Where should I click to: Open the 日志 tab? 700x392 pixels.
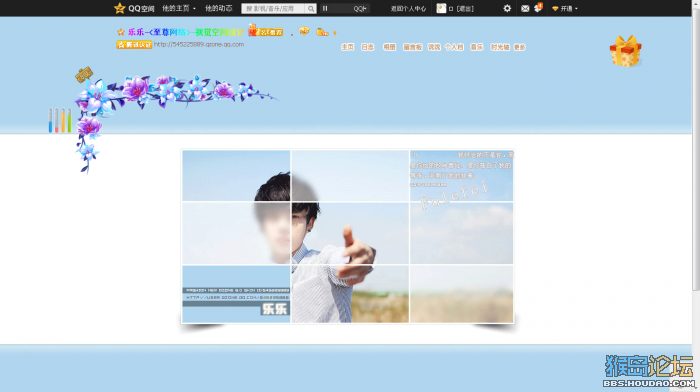pyautogui.click(x=367, y=47)
